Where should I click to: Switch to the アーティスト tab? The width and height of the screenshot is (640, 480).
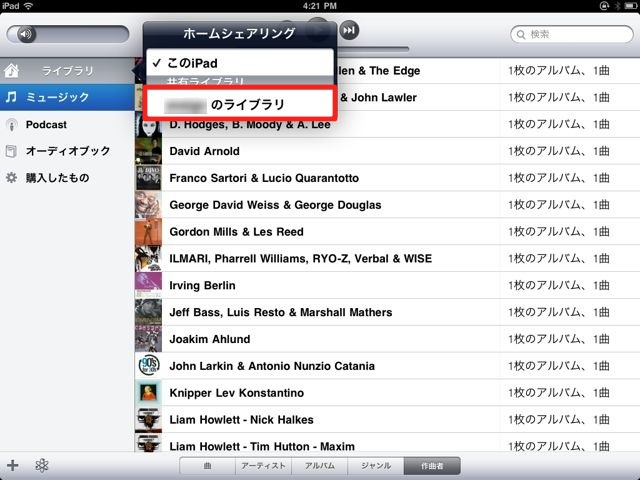[x=263, y=466]
